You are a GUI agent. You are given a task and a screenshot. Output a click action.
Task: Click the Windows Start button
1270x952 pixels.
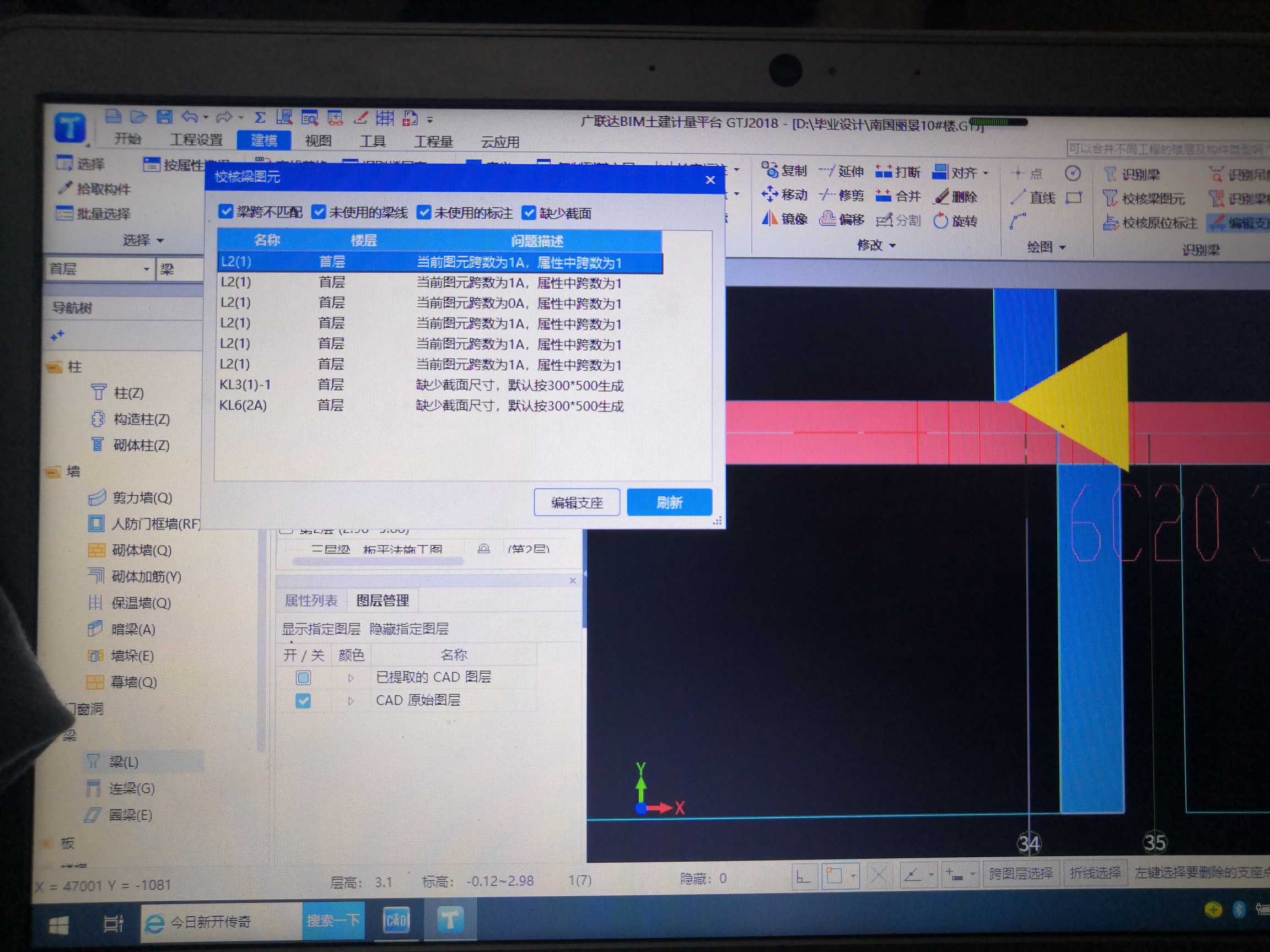[x=58, y=925]
